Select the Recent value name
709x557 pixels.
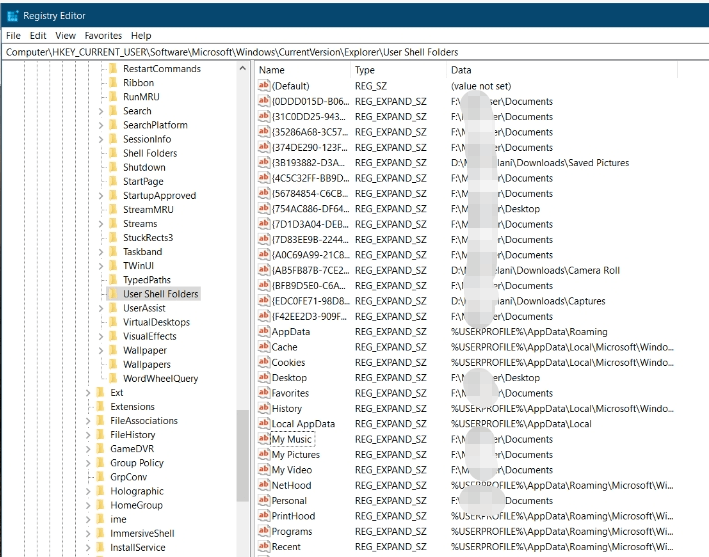point(286,547)
